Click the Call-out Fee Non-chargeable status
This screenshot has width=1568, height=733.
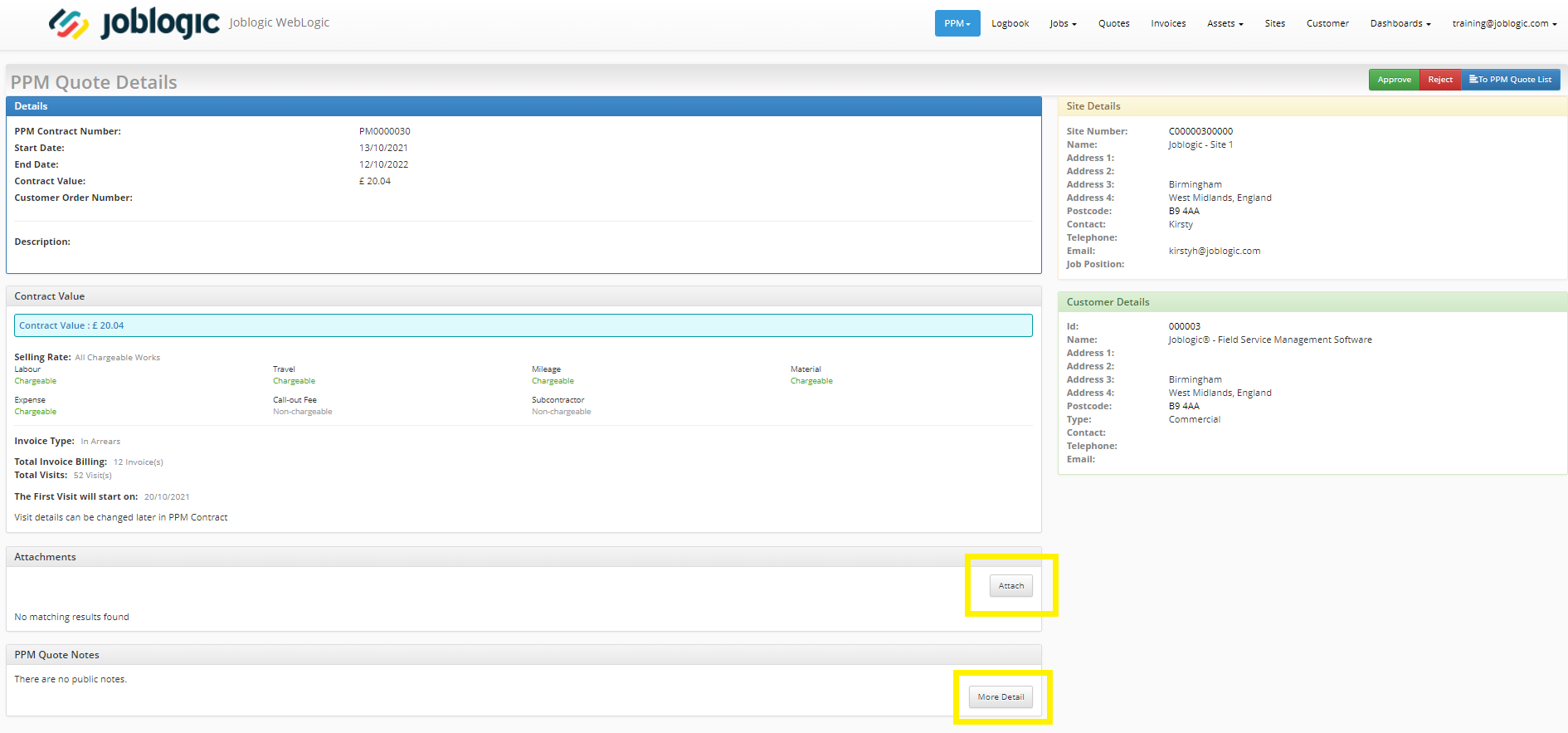tap(303, 412)
